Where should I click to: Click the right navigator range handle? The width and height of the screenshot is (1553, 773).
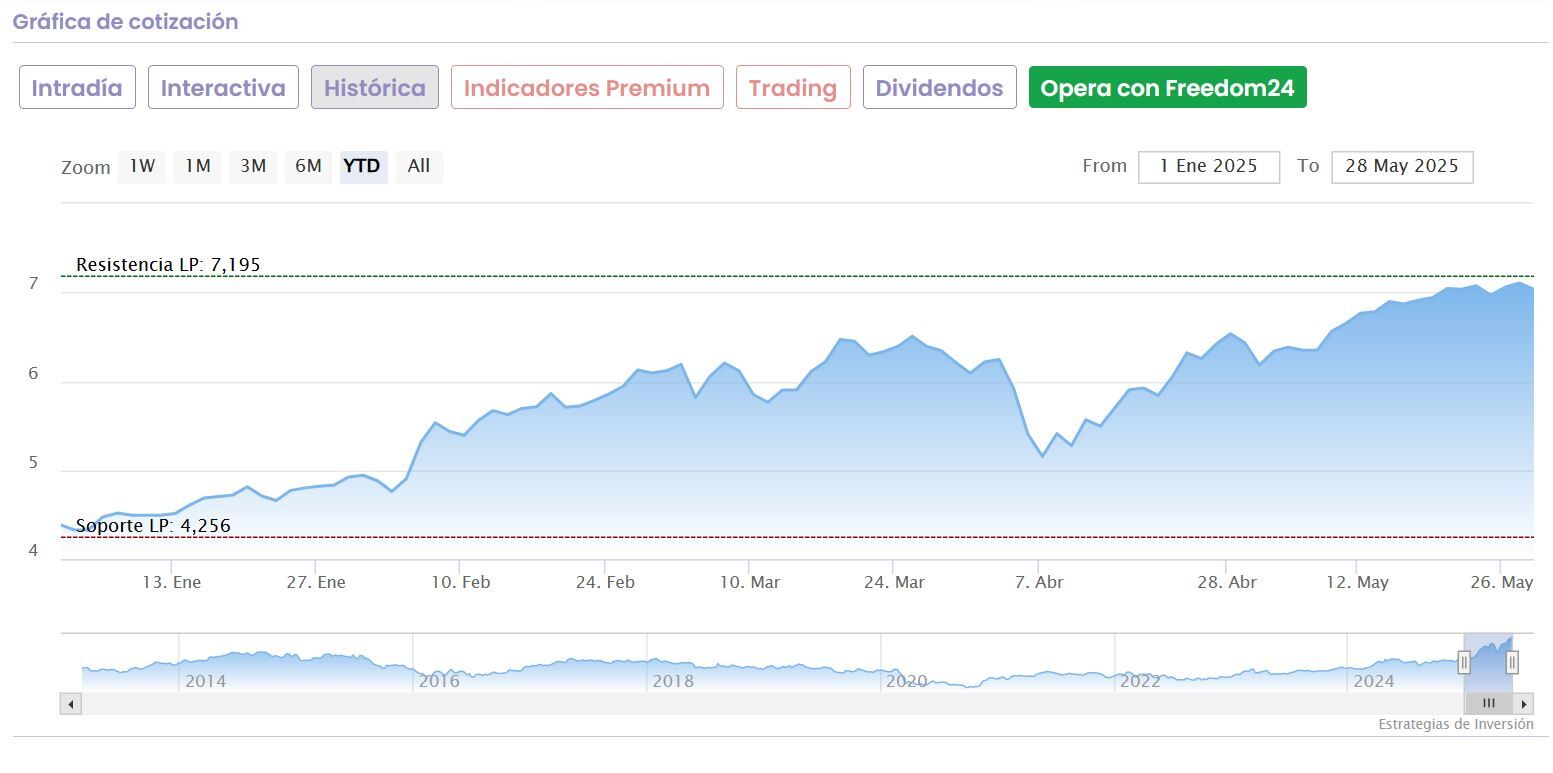(1512, 662)
